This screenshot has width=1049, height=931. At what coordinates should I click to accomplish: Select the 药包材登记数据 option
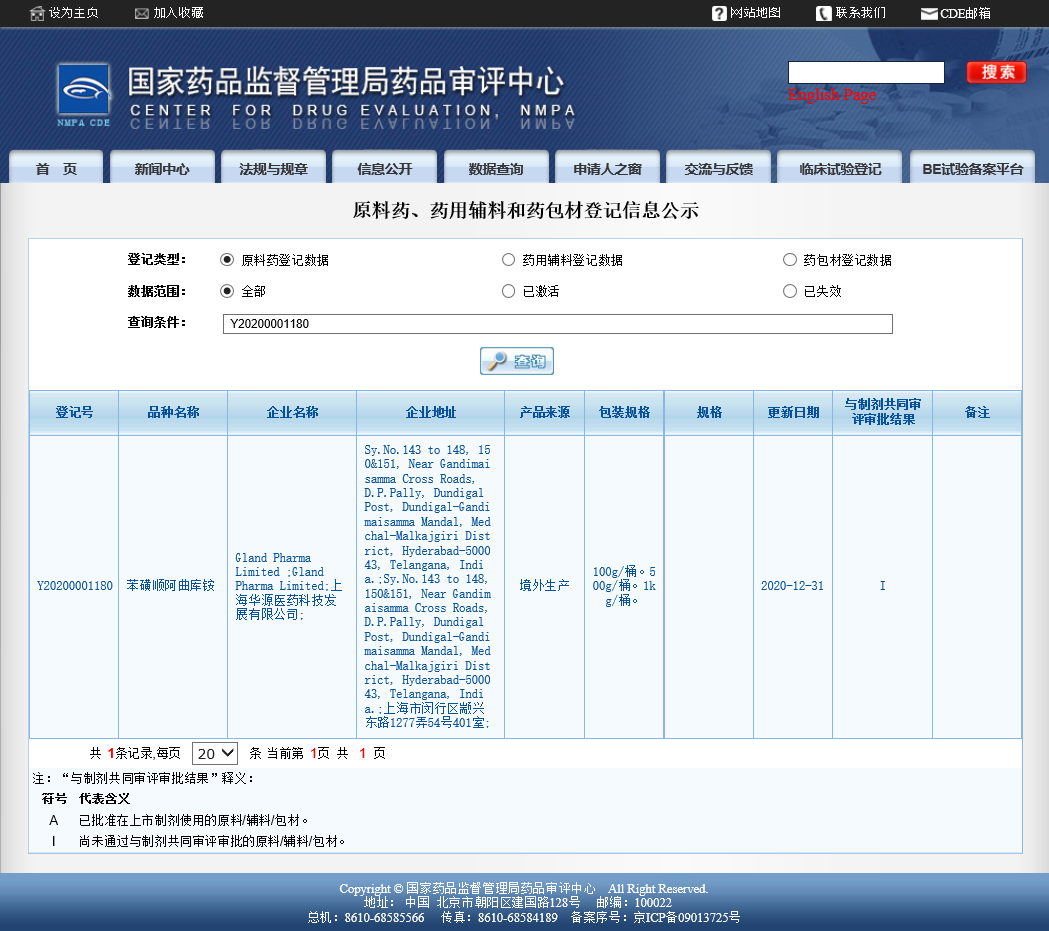coord(790,259)
